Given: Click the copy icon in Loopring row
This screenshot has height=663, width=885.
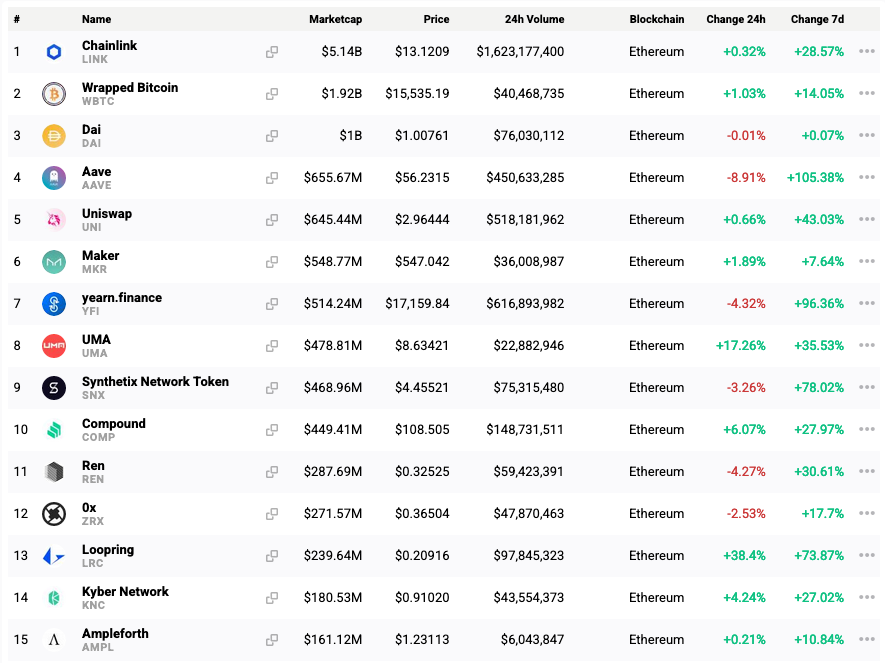Looking at the screenshot, I should [x=272, y=556].
